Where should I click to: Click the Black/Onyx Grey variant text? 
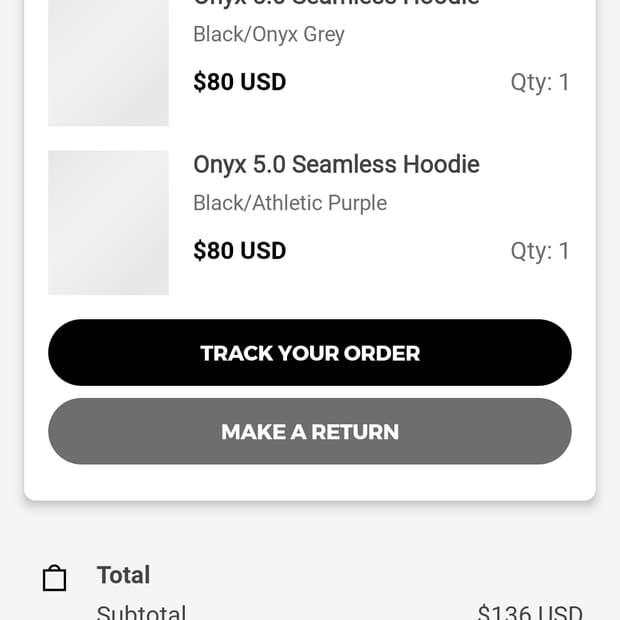point(268,34)
